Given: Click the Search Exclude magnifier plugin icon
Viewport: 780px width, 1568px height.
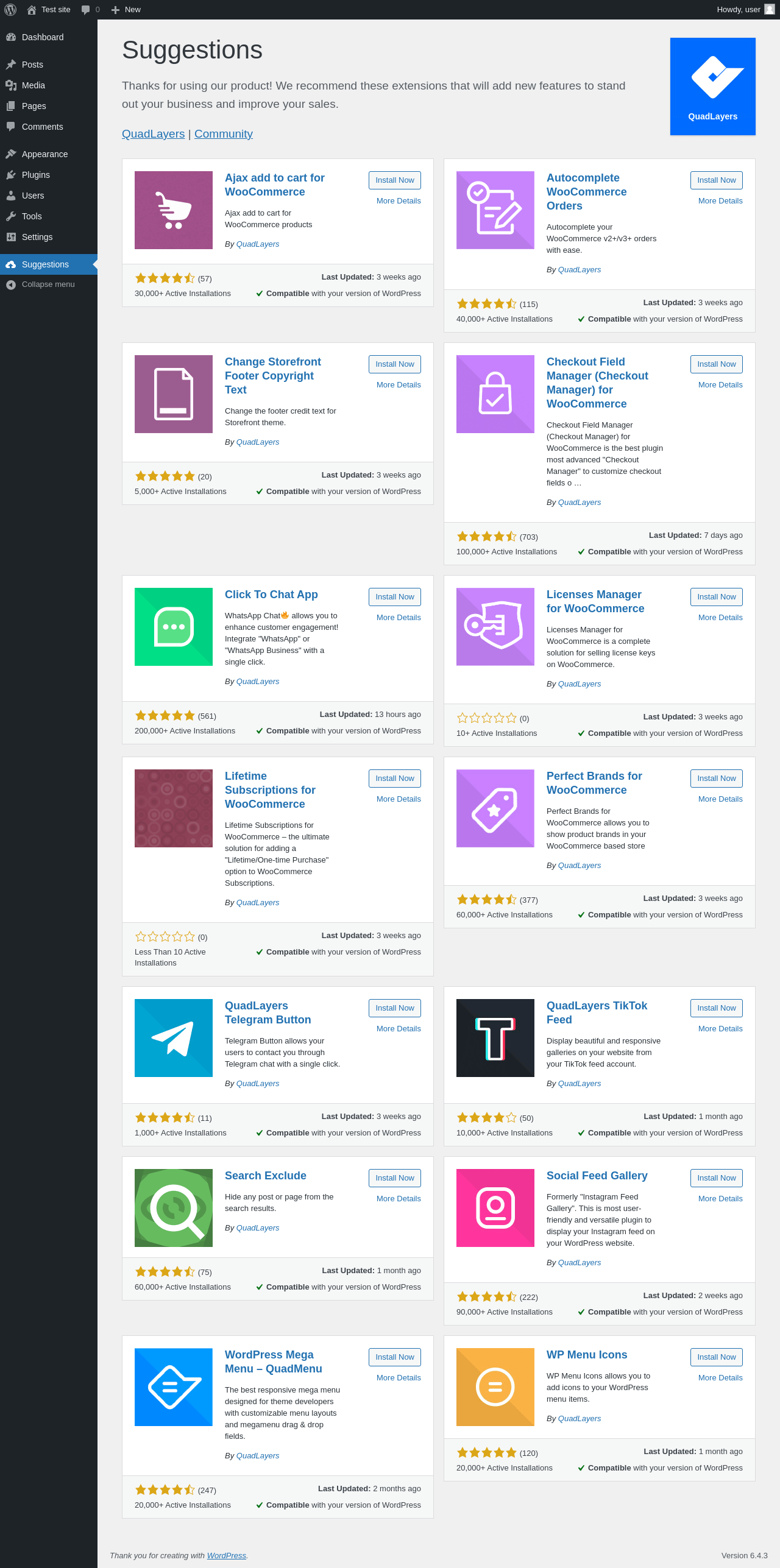Looking at the screenshot, I should pos(174,1208).
